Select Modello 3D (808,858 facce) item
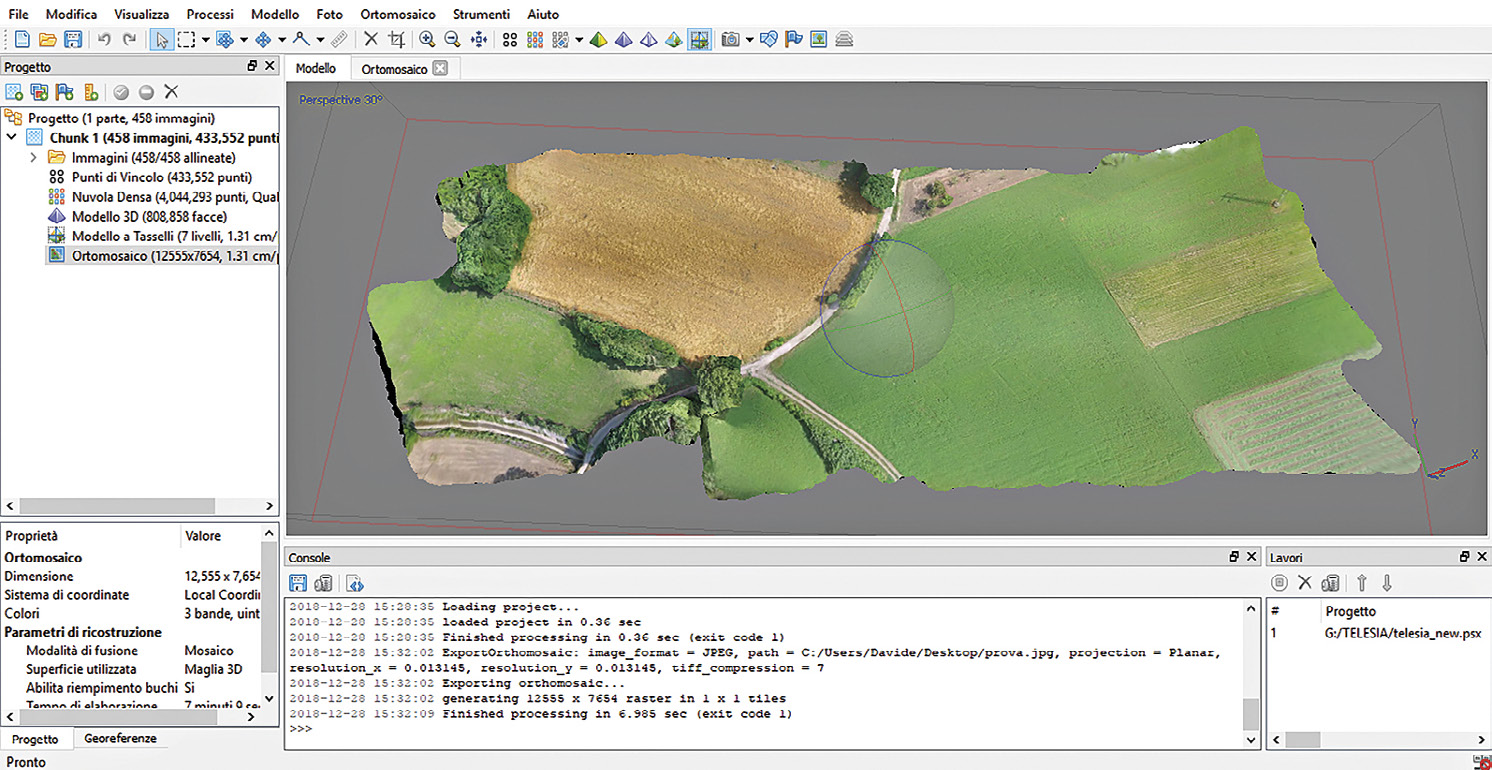This screenshot has width=1492, height=770. point(149,216)
